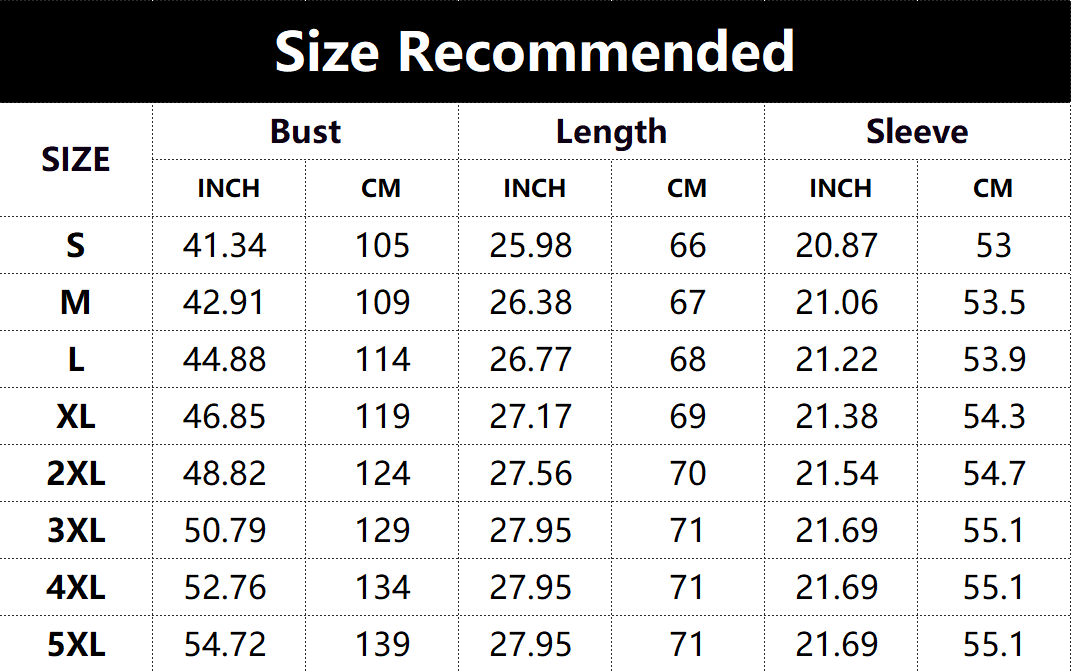Viewport: 1071px width, 672px height.
Task: Select the 54.72 bust inch cell
Action: [225, 644]
